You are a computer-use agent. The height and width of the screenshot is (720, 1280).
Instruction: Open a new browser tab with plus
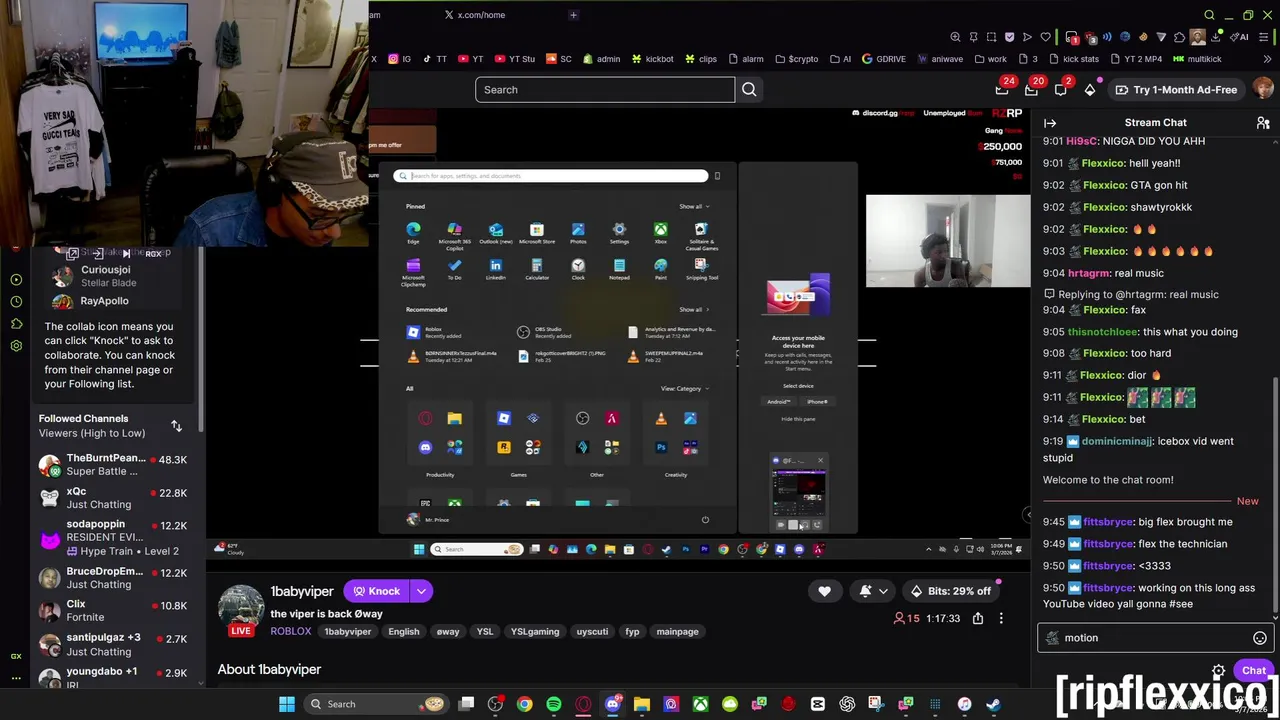pyautogui.click(x=573, y=15)
